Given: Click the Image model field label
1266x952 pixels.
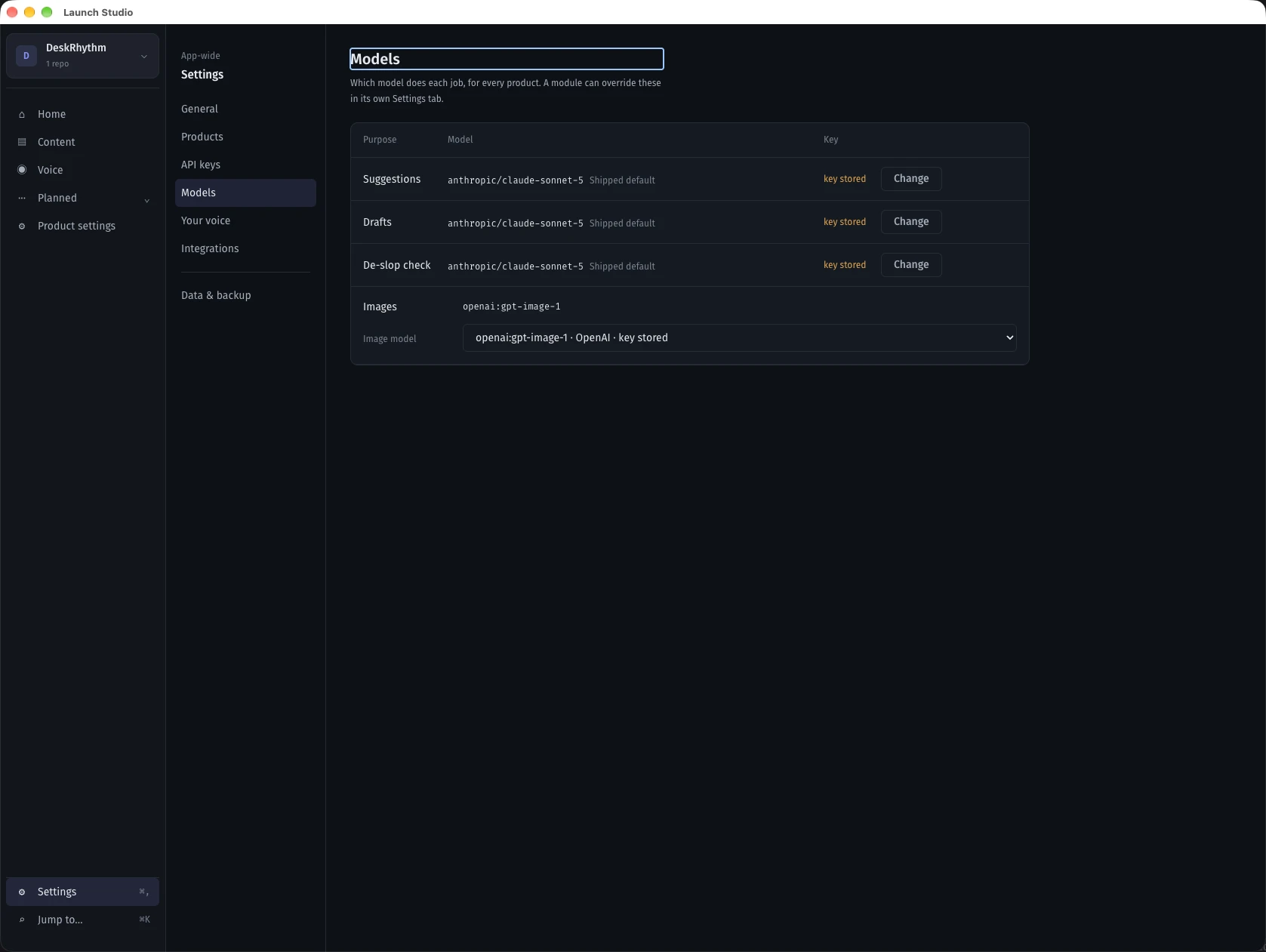Looking at the screenshot, I should tap(390, 339).
